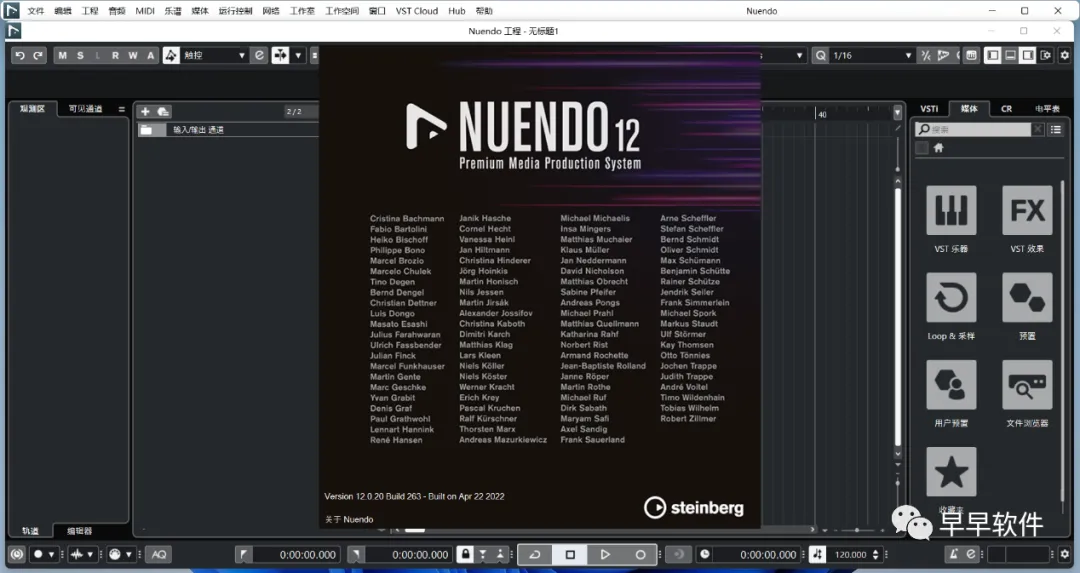Clear the media search with X
This screenshot has height=573, width=1080.
coord(1037,129)
